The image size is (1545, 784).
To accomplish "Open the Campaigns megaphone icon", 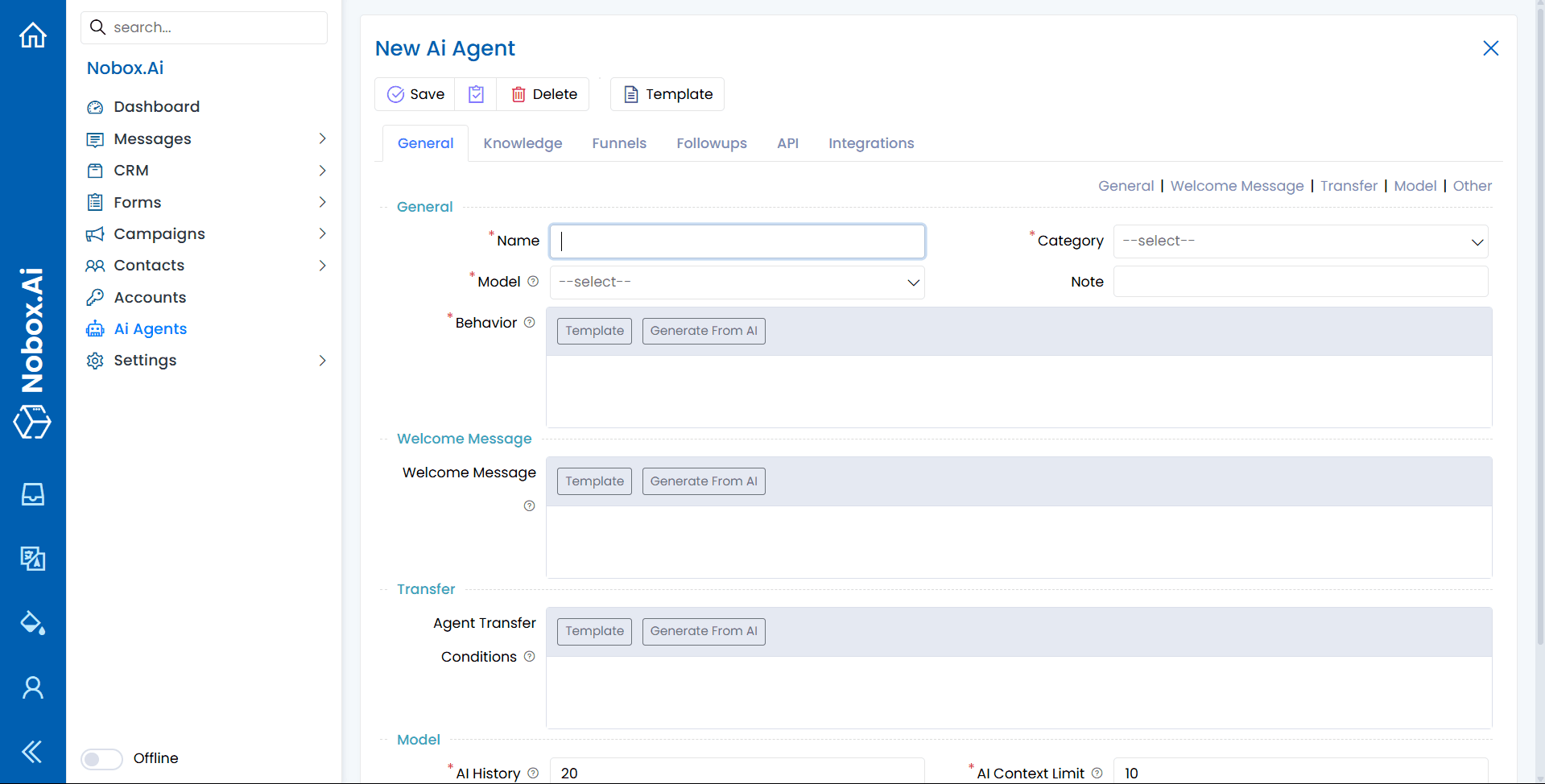I will pyautogui.click(x=95, y=233).
